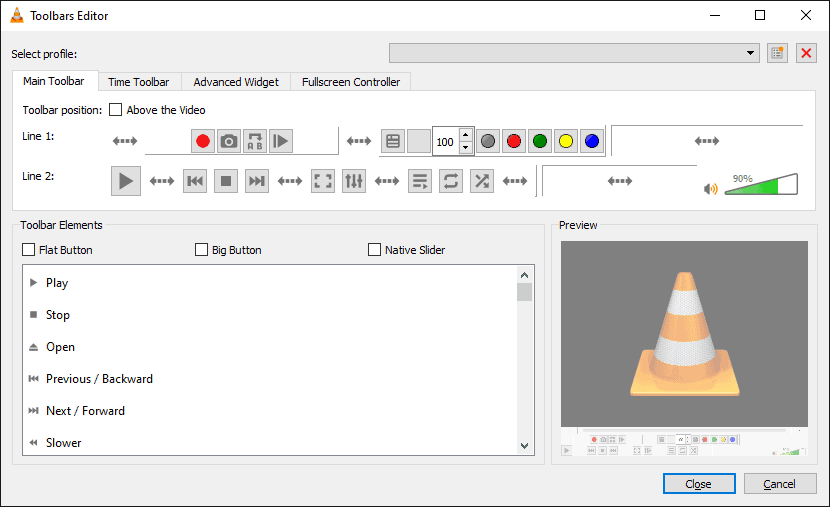Click the spacer right of Play button
Screen dimensions: 830x507
[x=162, y=181]
